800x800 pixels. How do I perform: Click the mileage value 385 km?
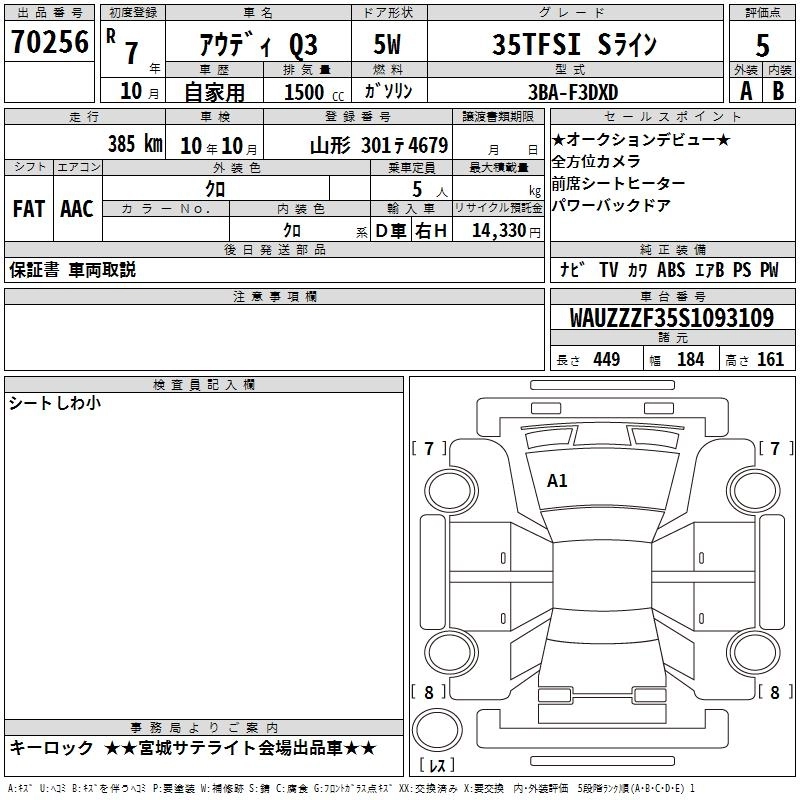pyautogui.click(x=135, y=143)
